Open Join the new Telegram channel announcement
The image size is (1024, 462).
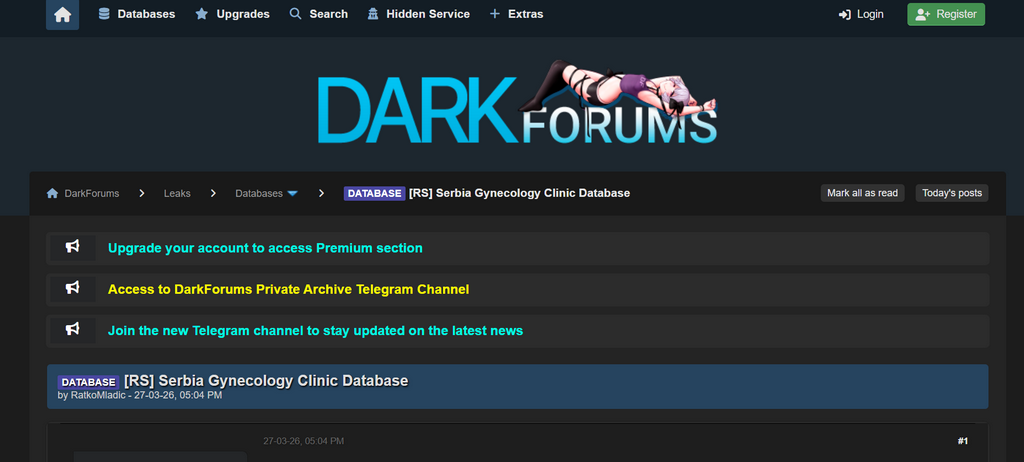[x=315, y=331]
